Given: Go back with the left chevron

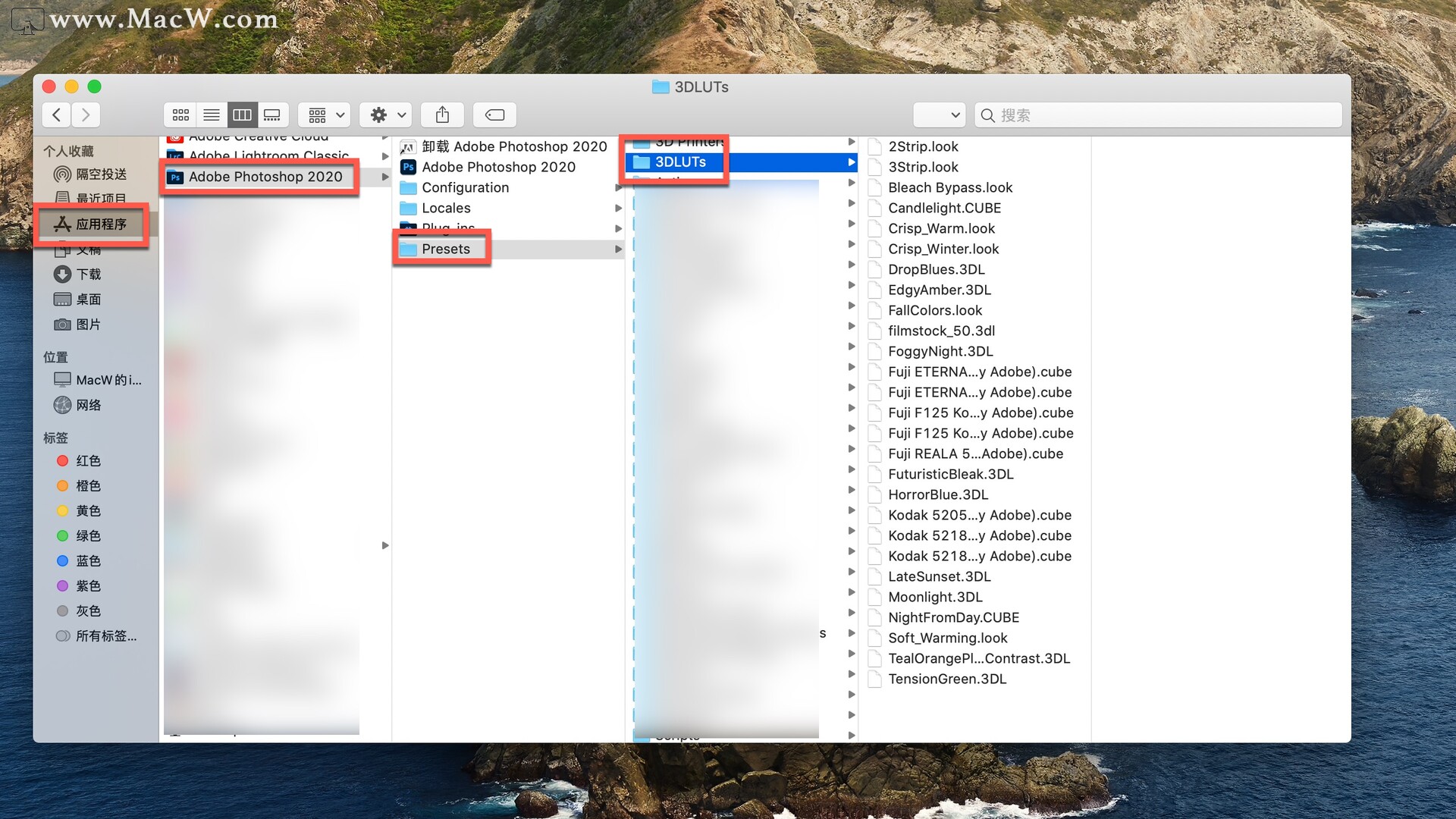Looking at the screenshot, I should click(x=57, y=115).
